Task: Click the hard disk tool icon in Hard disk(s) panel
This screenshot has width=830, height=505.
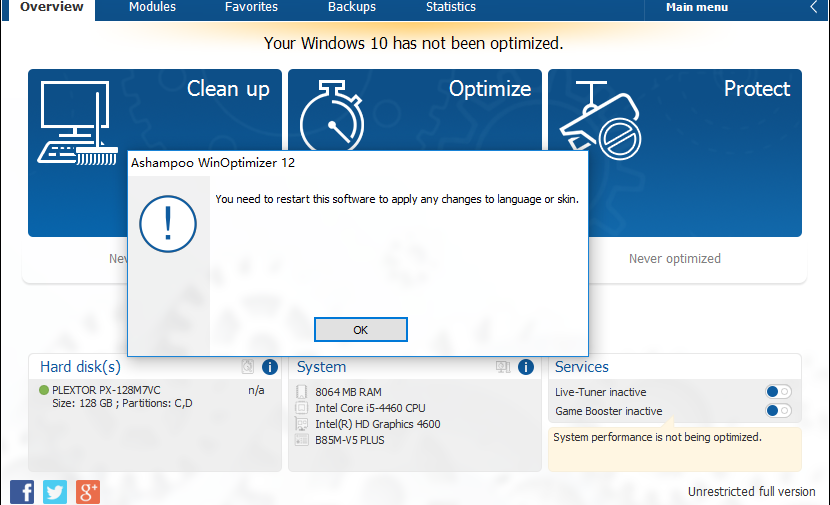Action: [248, 366]
